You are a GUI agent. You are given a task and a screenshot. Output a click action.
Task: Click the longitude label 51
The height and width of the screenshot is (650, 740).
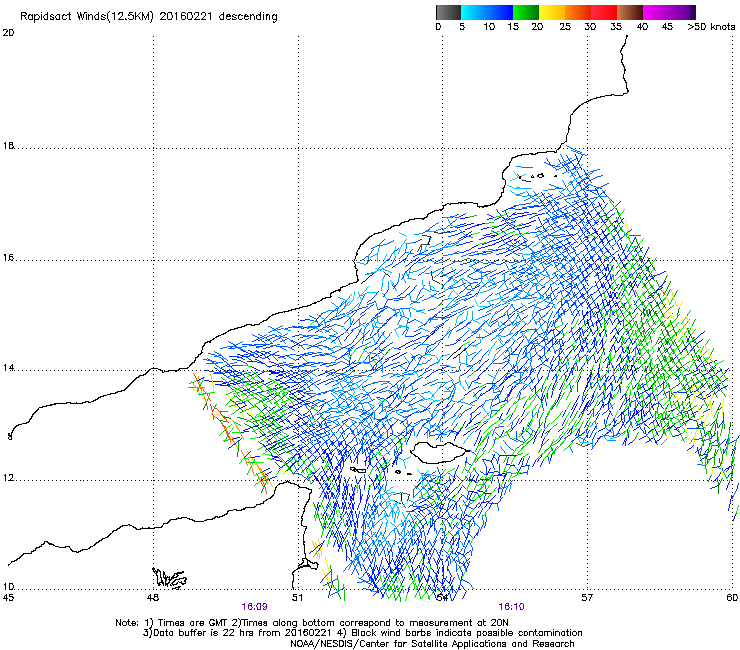tap(297, 598)
